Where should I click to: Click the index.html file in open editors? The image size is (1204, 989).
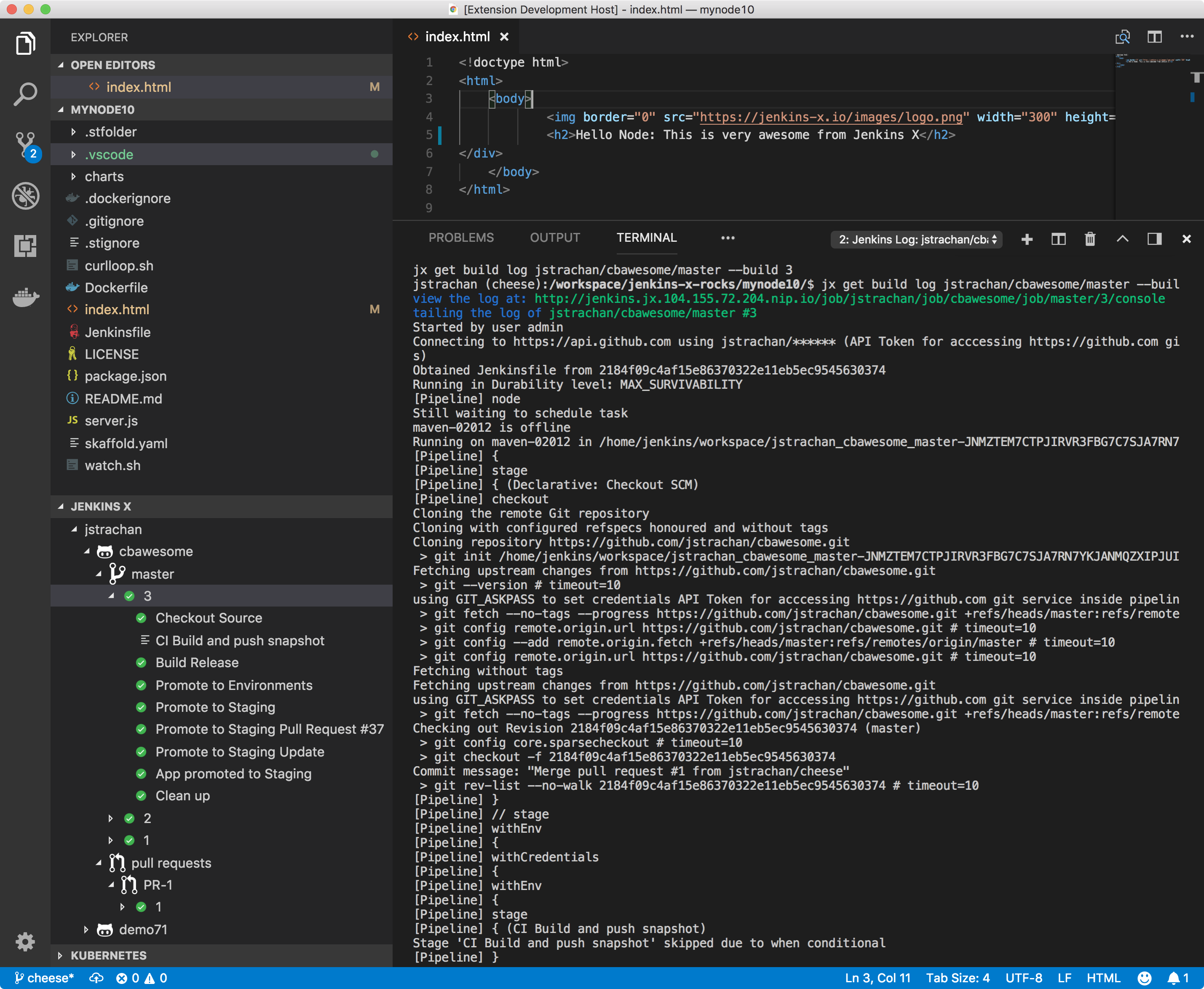139,87
